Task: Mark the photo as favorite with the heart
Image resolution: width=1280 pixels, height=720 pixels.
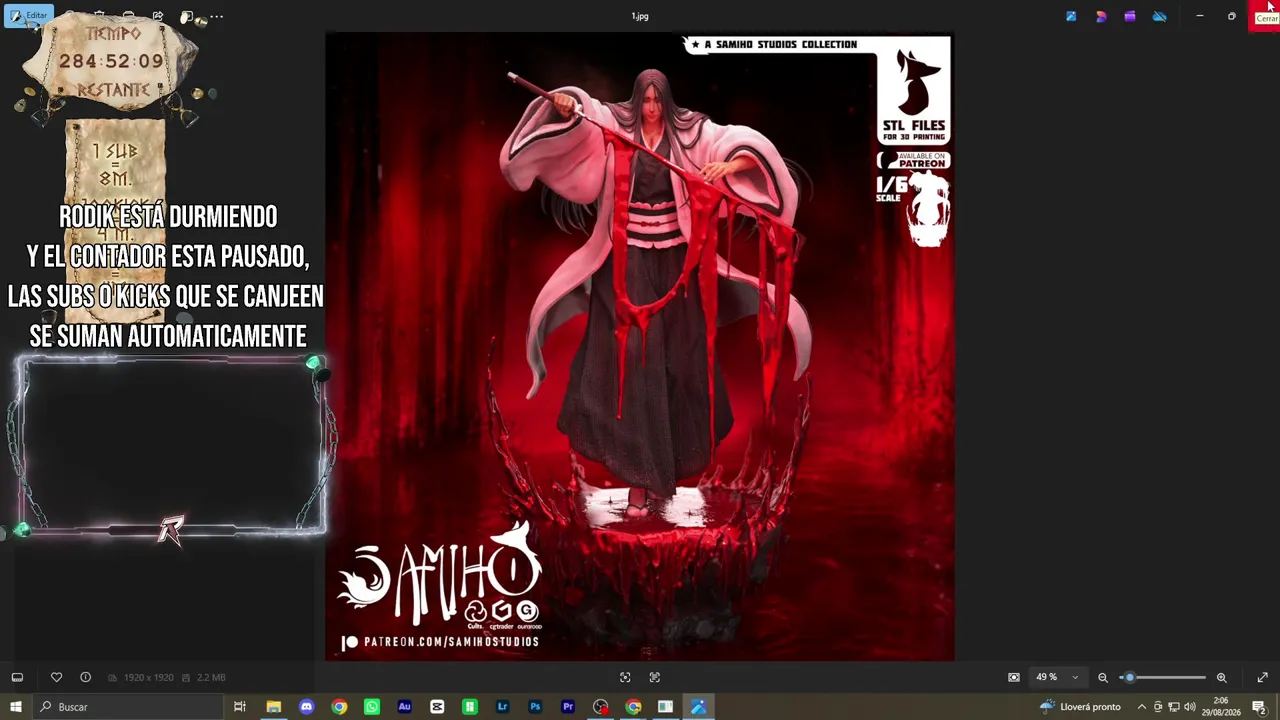Action: pyautogui.click(x=56, y=677)
